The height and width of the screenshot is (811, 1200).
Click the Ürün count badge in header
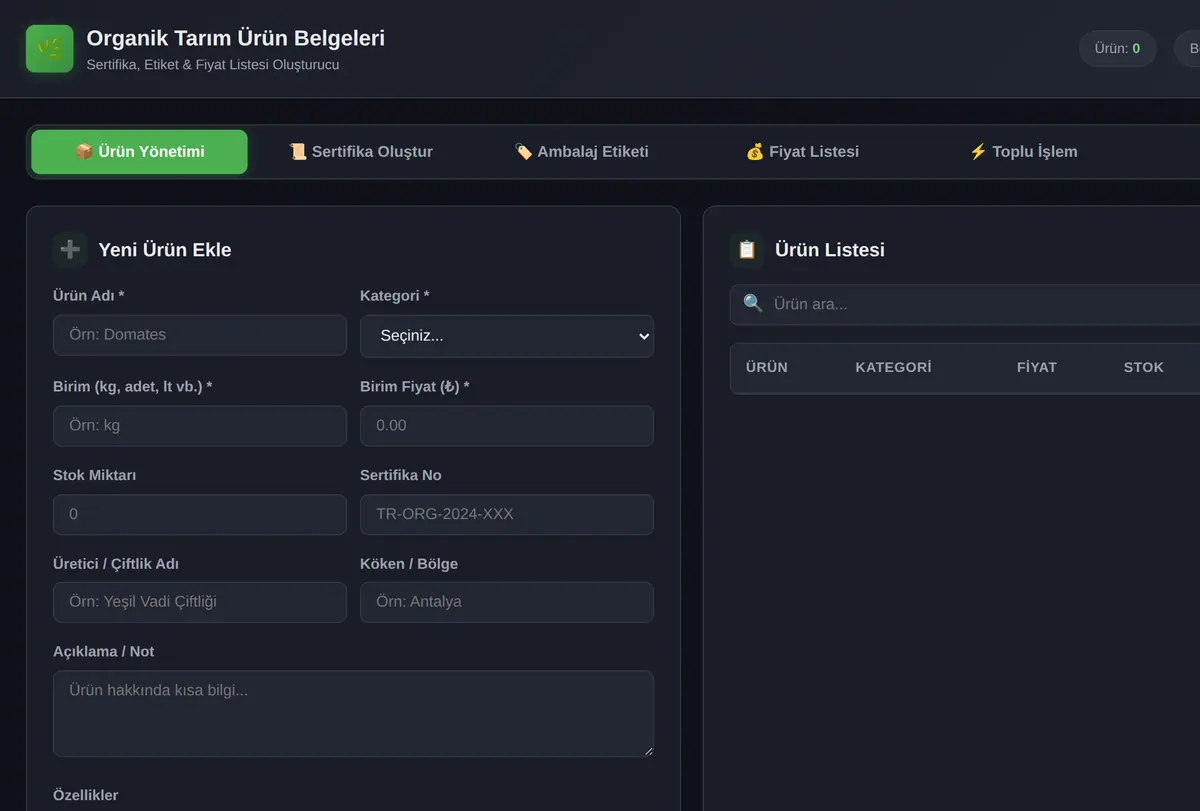(x=1117, y=48)
